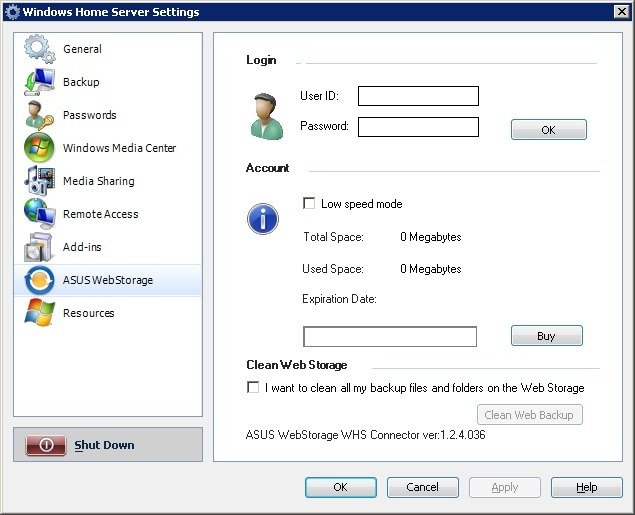Click the settings gear icon in title bar

[x=12, y=12]
